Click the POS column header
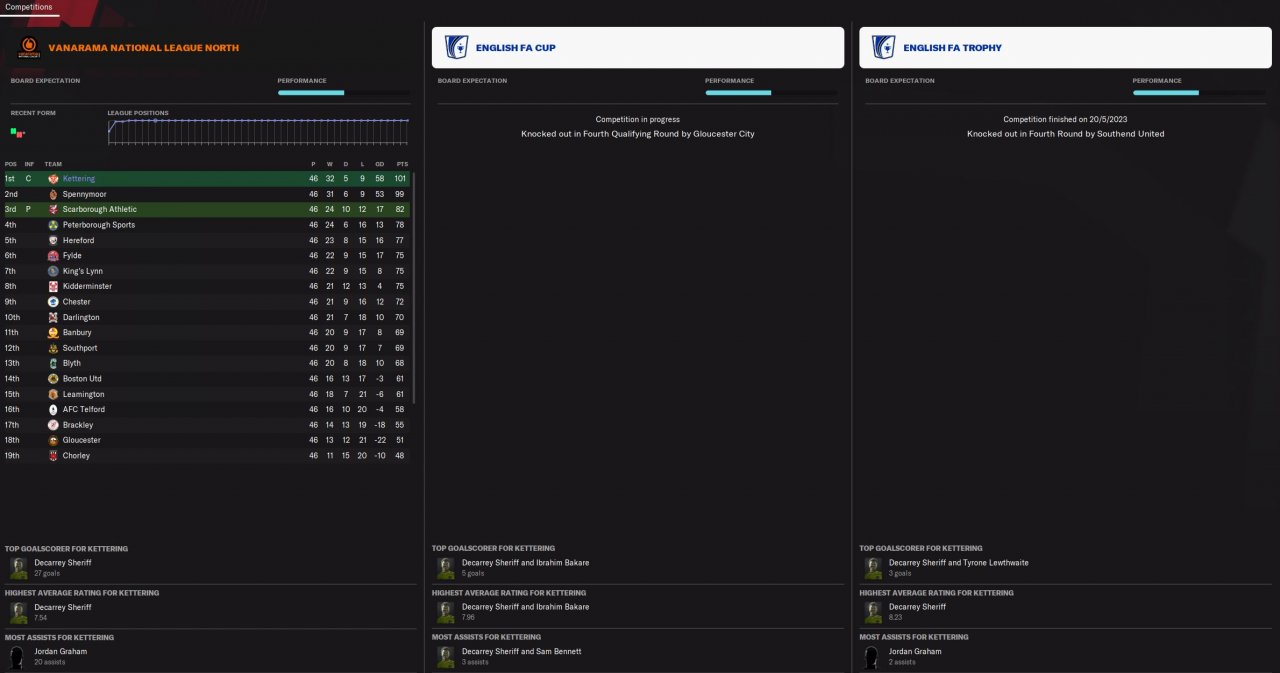The image size is (1280, 673). tap(10, 164)
